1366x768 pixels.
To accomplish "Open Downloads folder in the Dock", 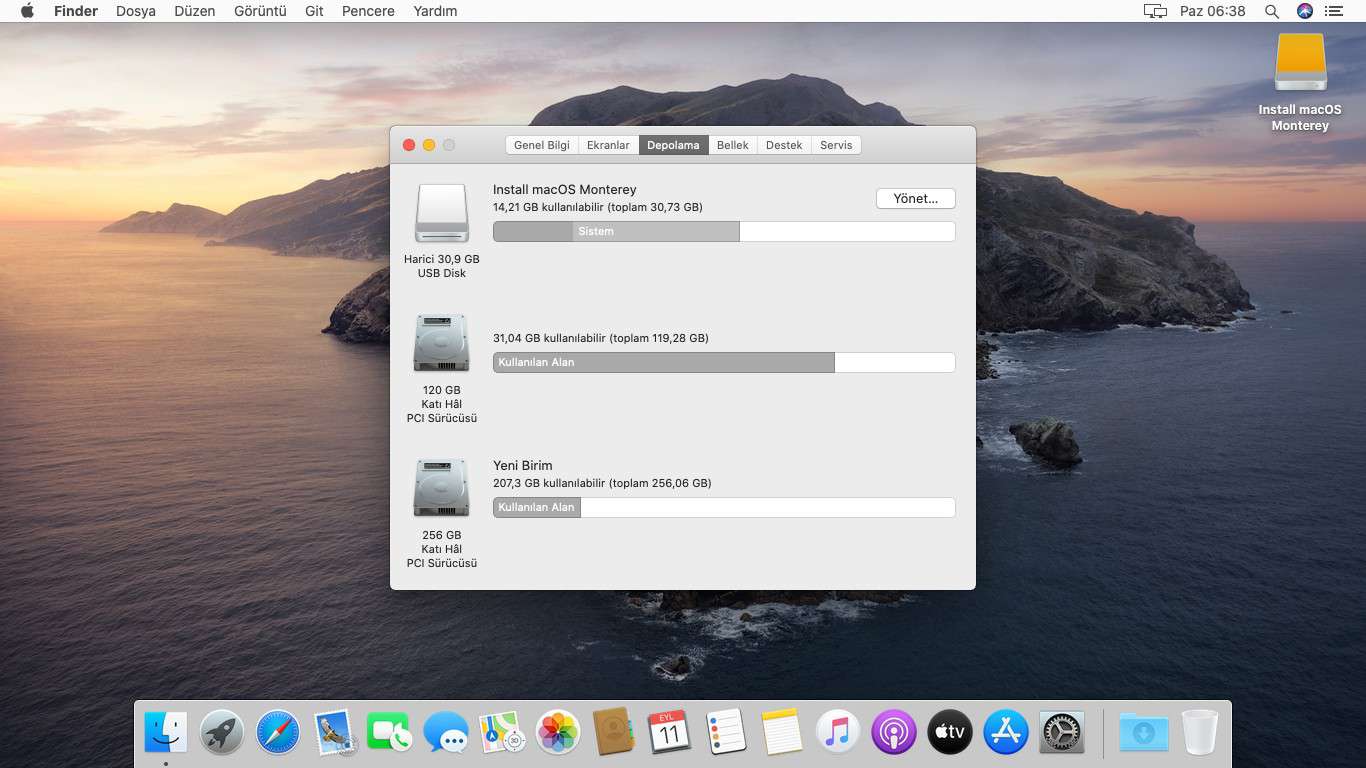I will tap(1143, 732).
